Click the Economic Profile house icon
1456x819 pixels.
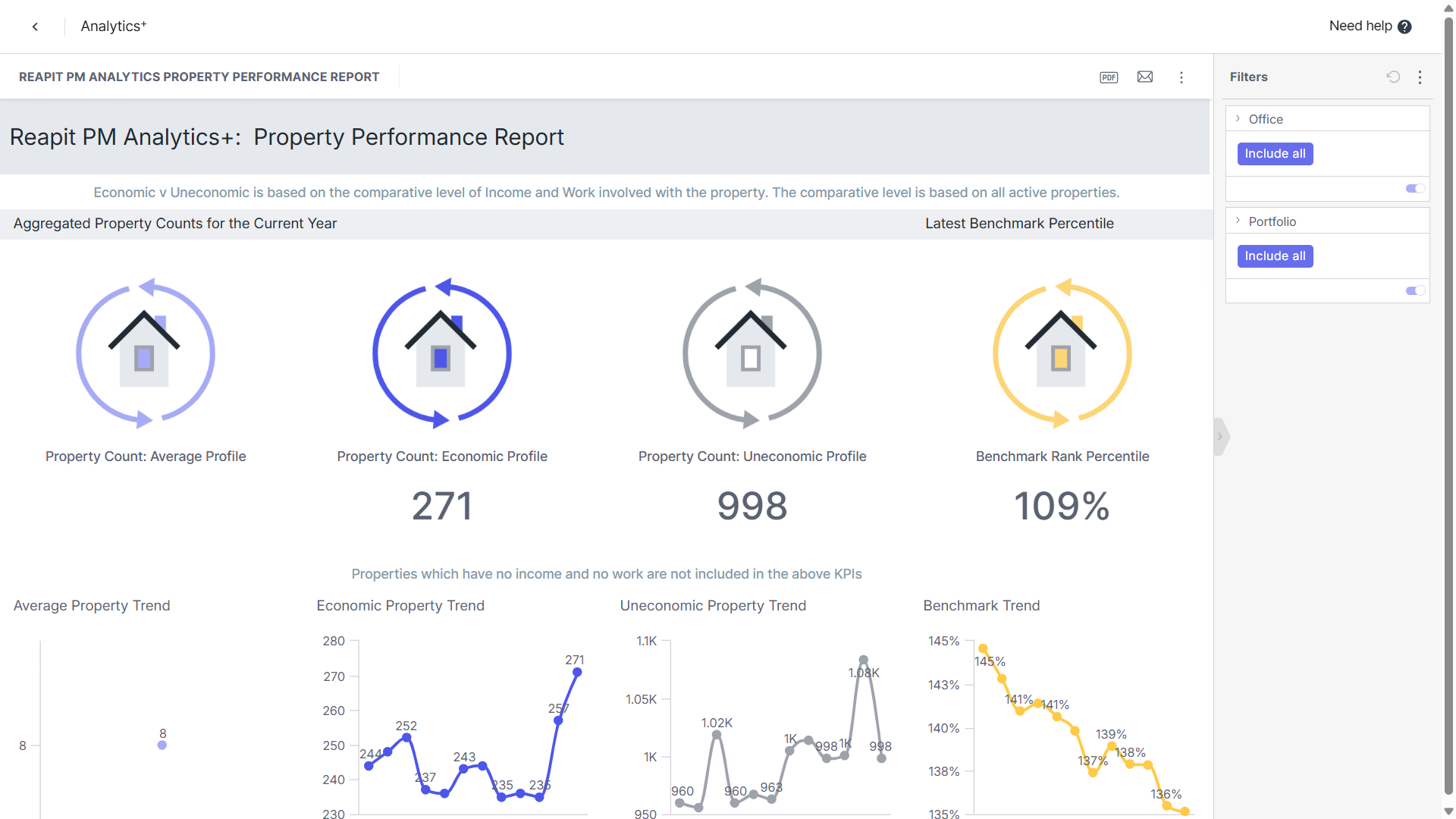tap(441, 354)
